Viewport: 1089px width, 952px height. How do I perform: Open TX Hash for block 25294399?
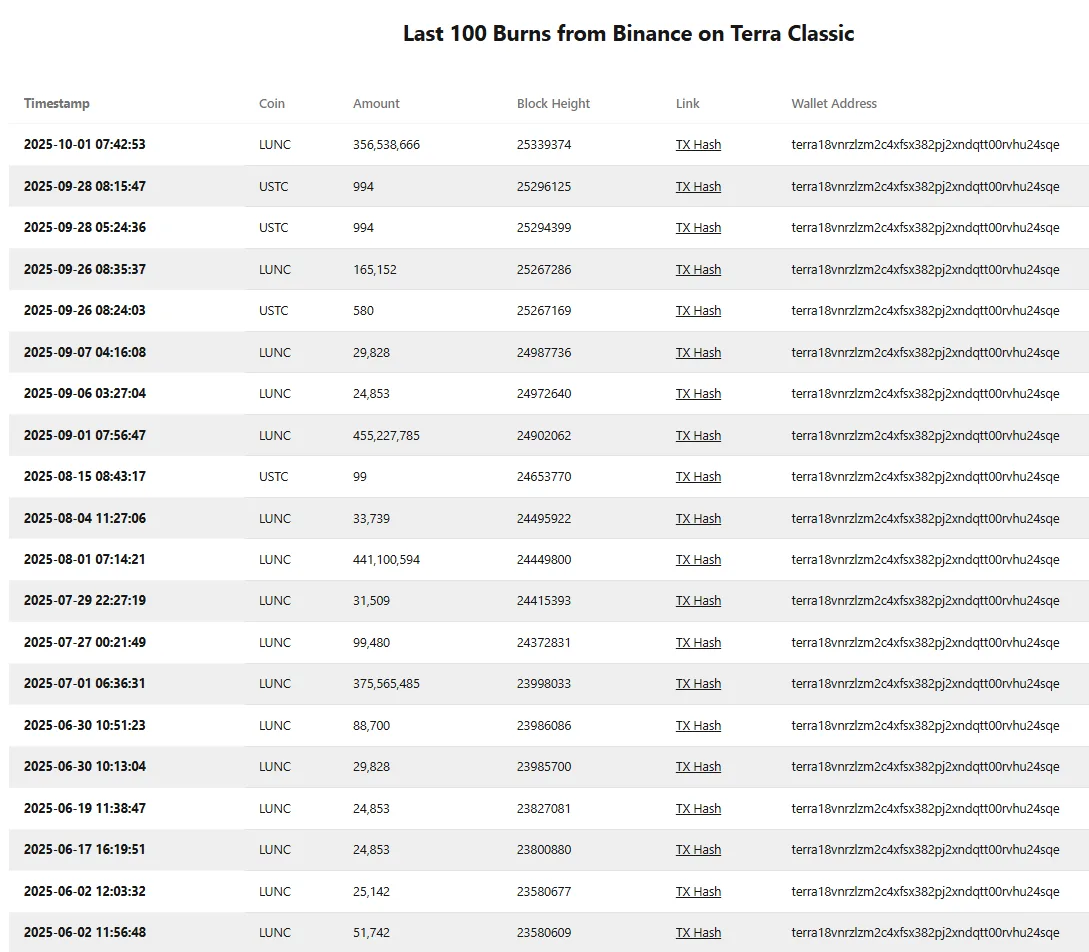(698, 228)
